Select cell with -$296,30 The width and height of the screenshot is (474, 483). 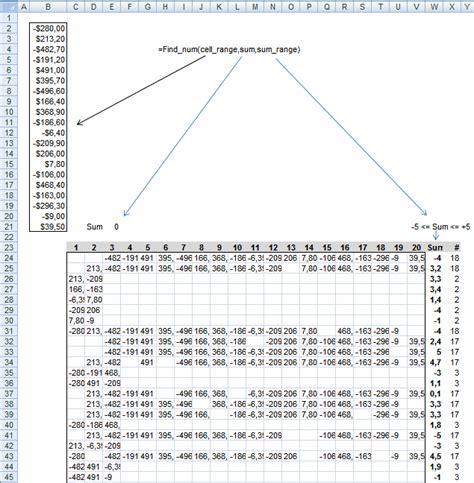click(x=48, y=206)
